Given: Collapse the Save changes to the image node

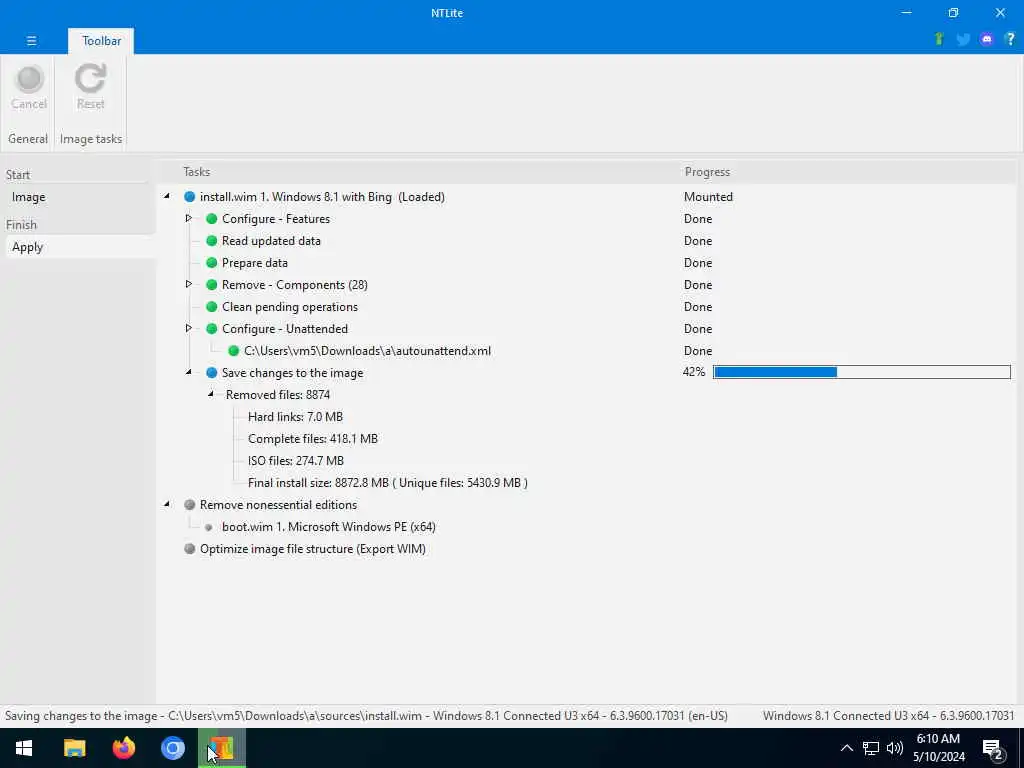Looking at the screenshot, I should 189,372.
